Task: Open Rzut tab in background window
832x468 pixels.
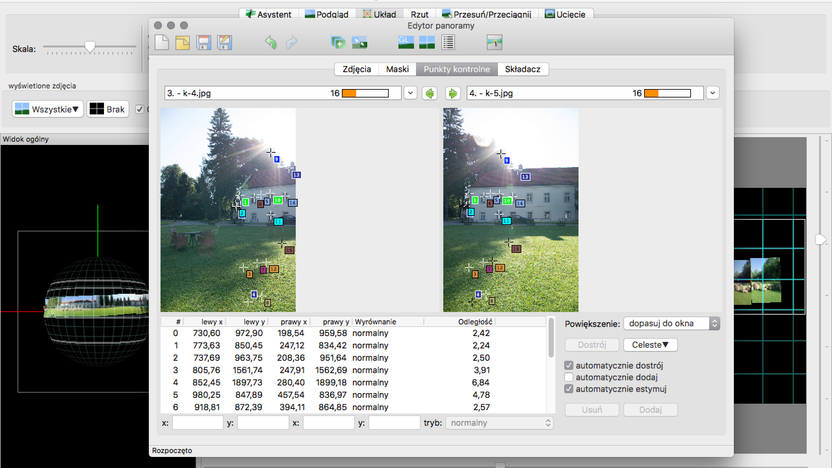Action: pyautogui.click(x=419, y=14)
